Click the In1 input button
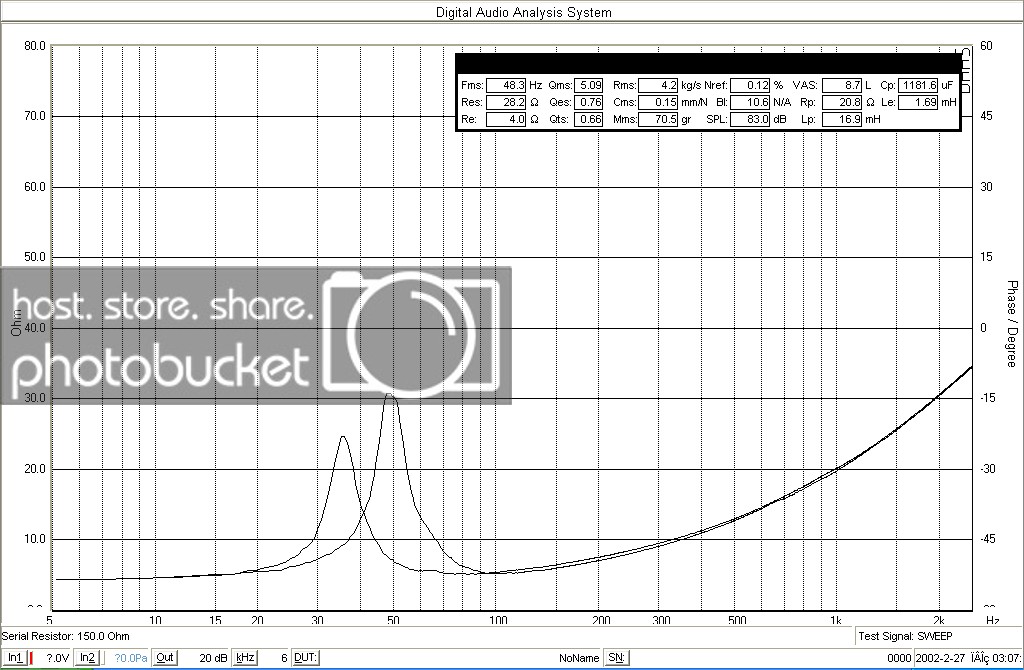This screenshot has width=1024, height=670. tap(14, 658)
